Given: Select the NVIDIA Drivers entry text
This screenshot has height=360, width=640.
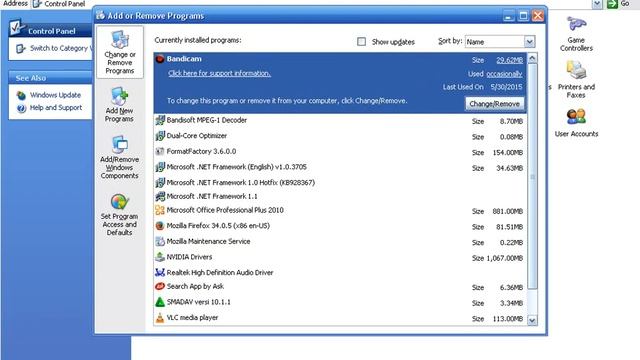Looking at the screenshot, I should [x=189, y=257].
